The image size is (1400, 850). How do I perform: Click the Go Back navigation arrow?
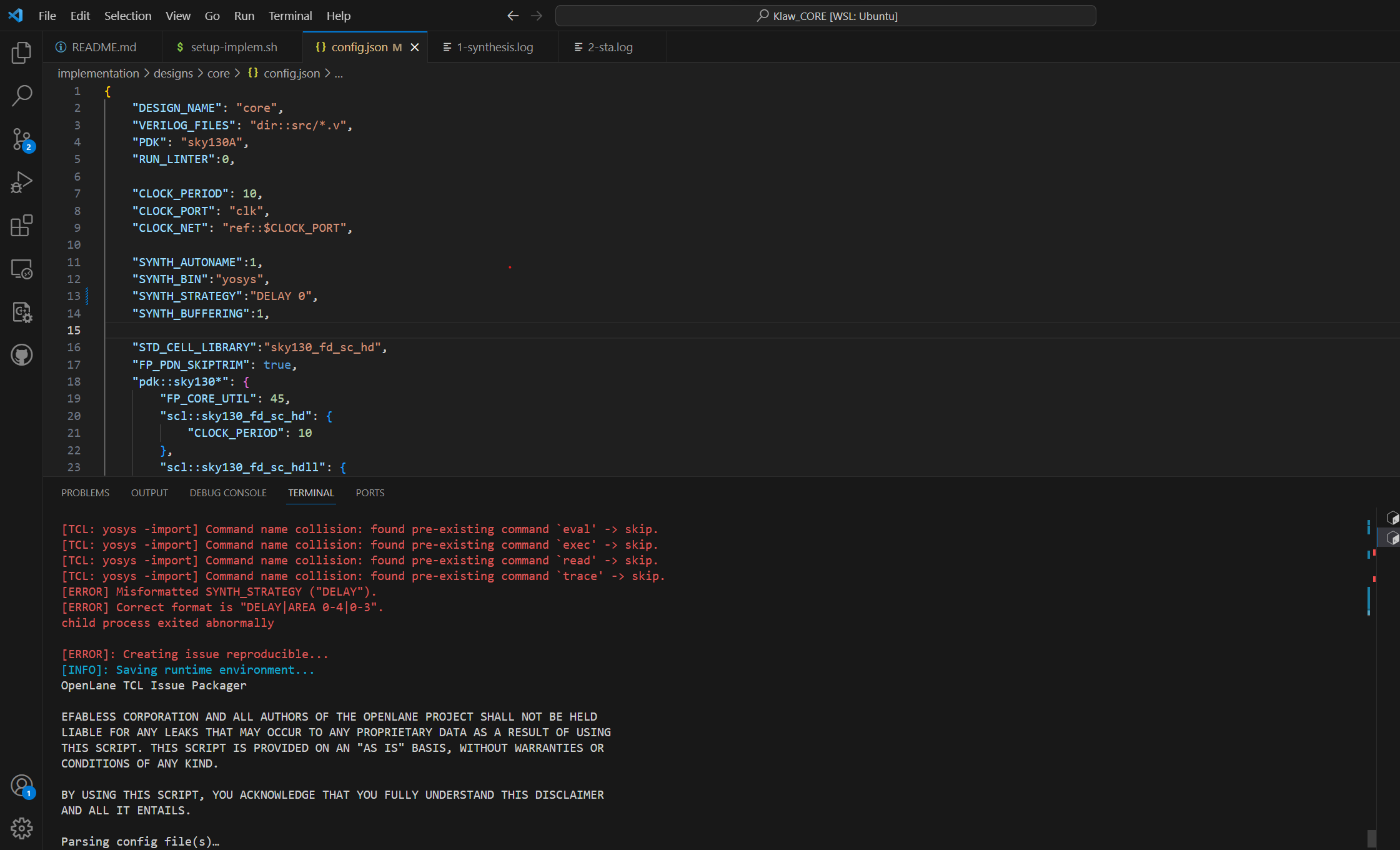tap(513, 16)
